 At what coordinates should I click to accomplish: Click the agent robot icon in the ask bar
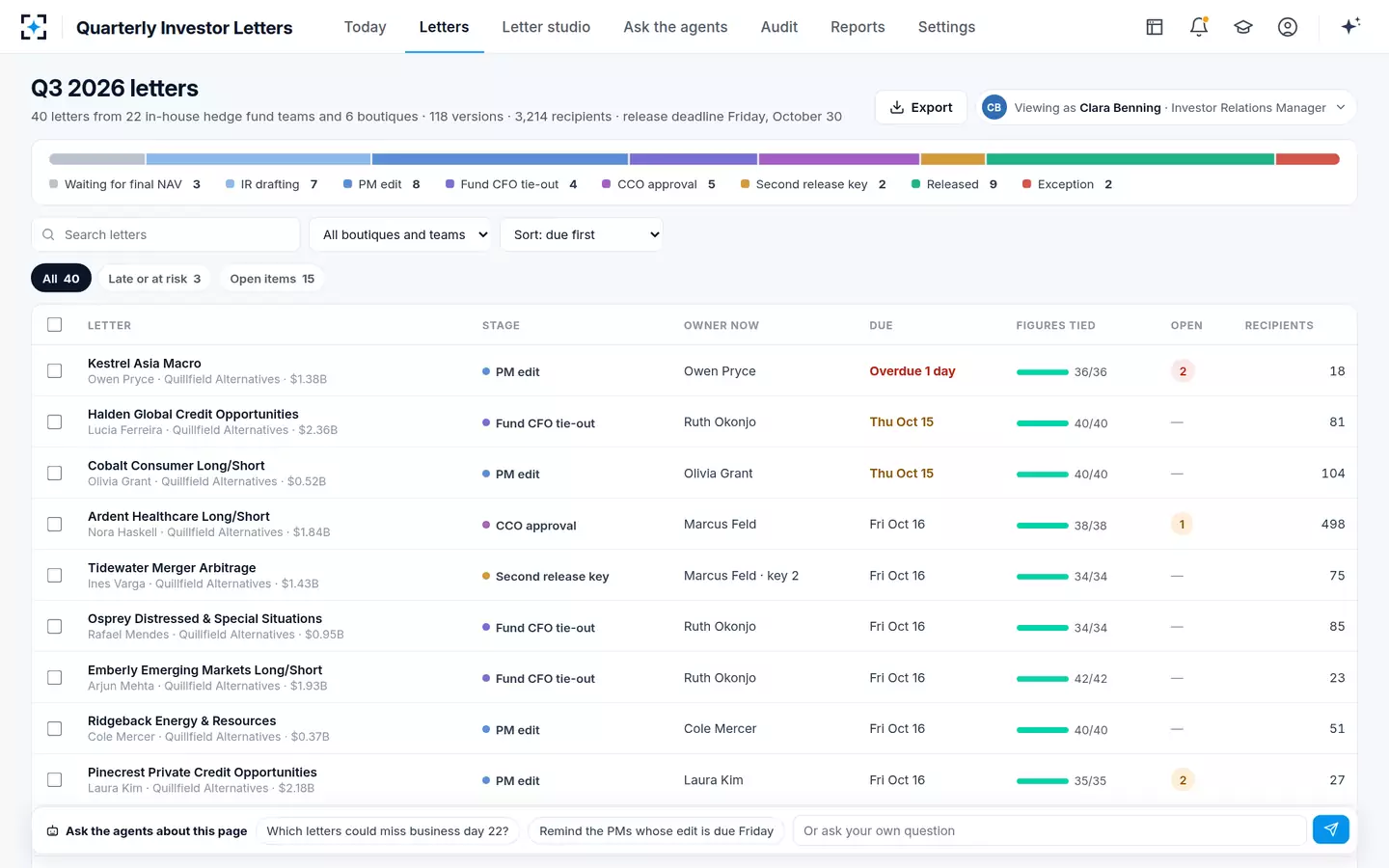click(53, 831)
